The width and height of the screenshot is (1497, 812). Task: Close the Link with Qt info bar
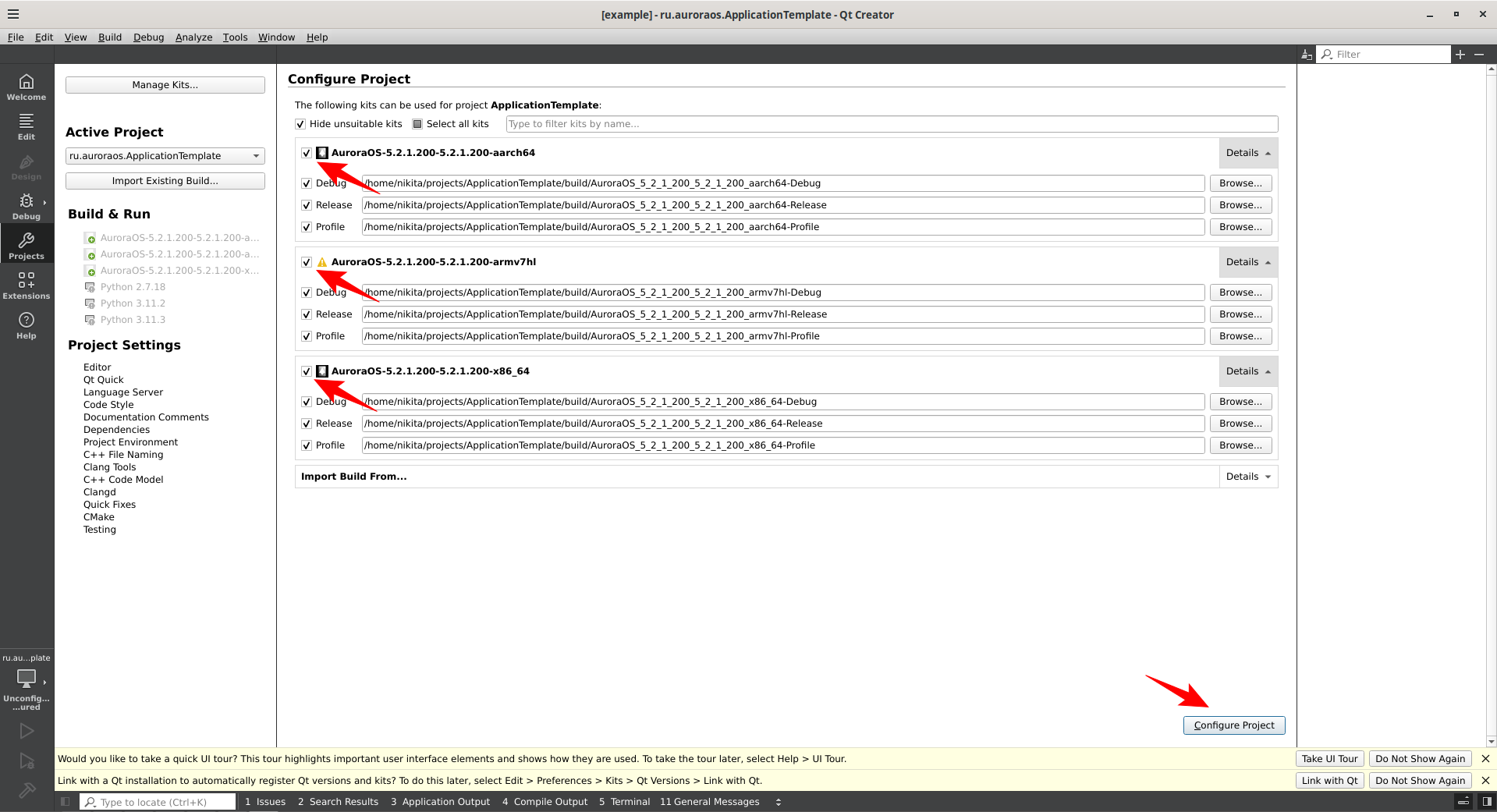pyautogui.click(x=1485, y=780)
